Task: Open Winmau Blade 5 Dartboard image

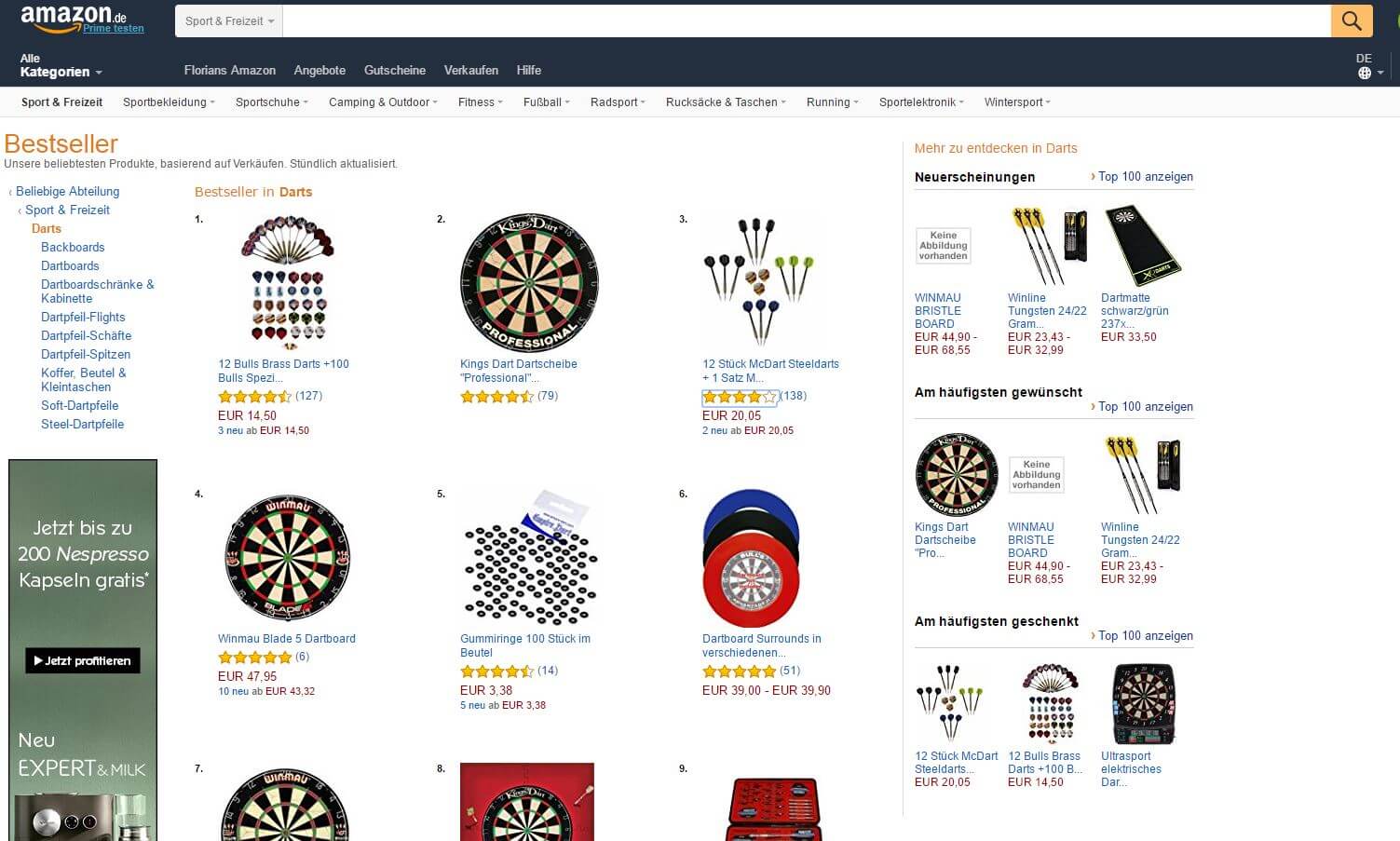Action: coord(287,557)
